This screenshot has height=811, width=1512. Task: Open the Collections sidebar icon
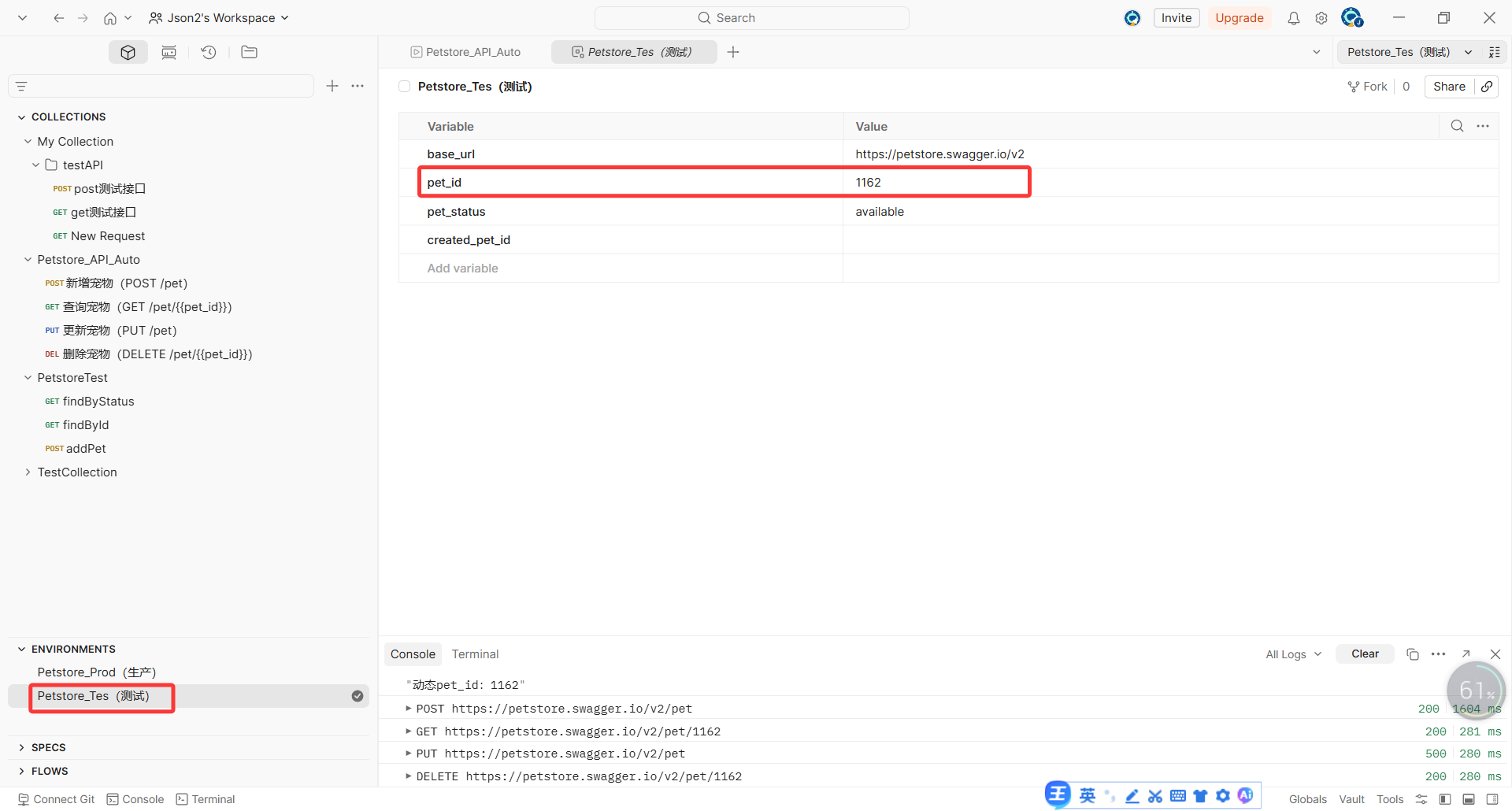(128, 52)
